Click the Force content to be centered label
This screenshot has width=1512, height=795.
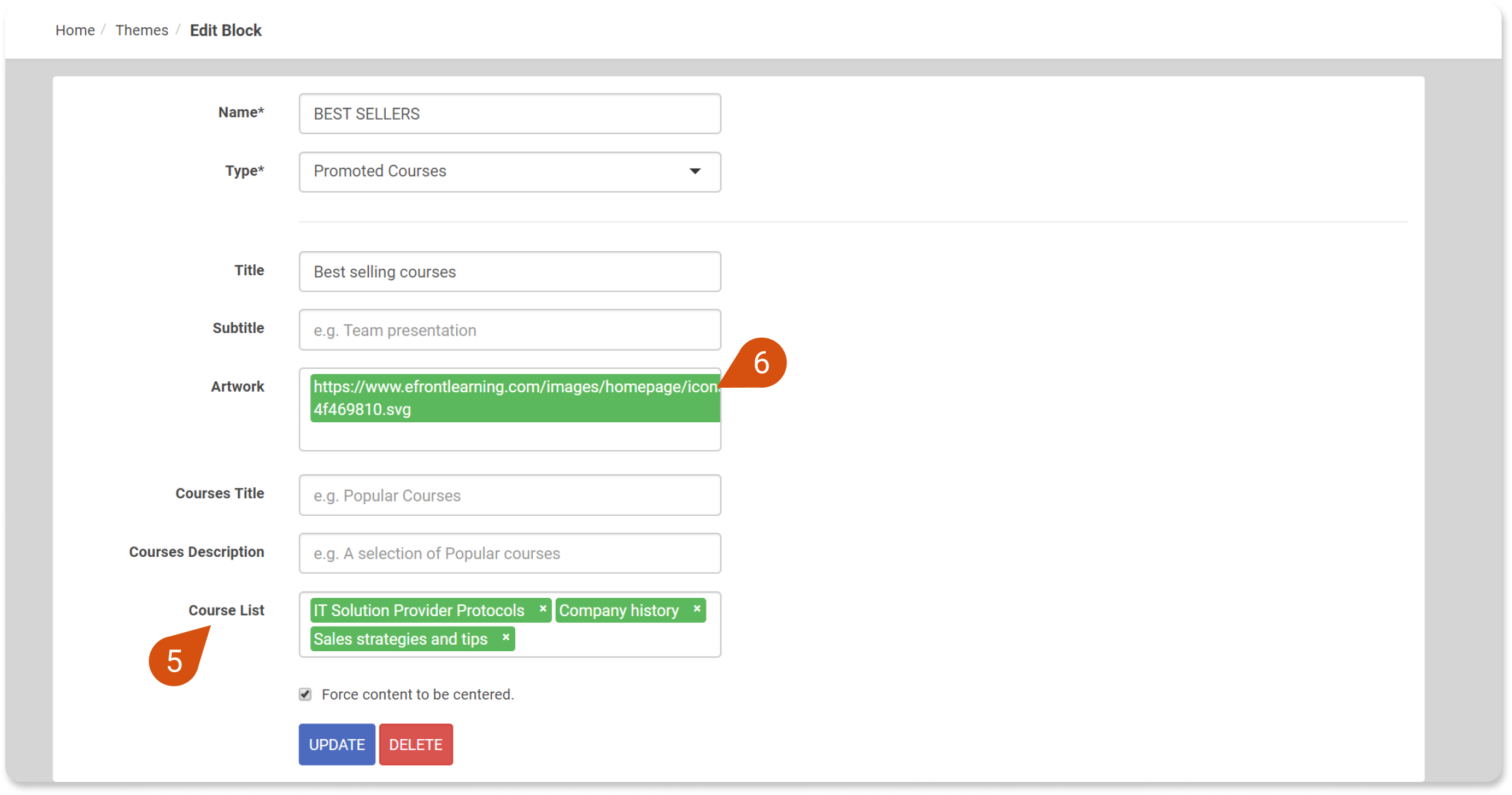(418, 694)
